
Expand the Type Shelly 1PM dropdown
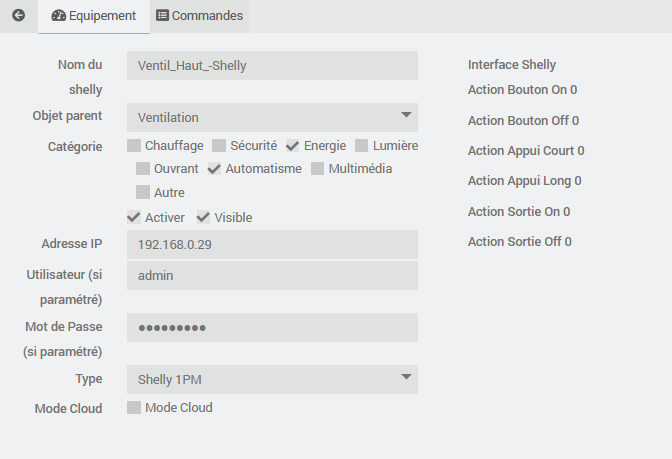click(272, 379)
